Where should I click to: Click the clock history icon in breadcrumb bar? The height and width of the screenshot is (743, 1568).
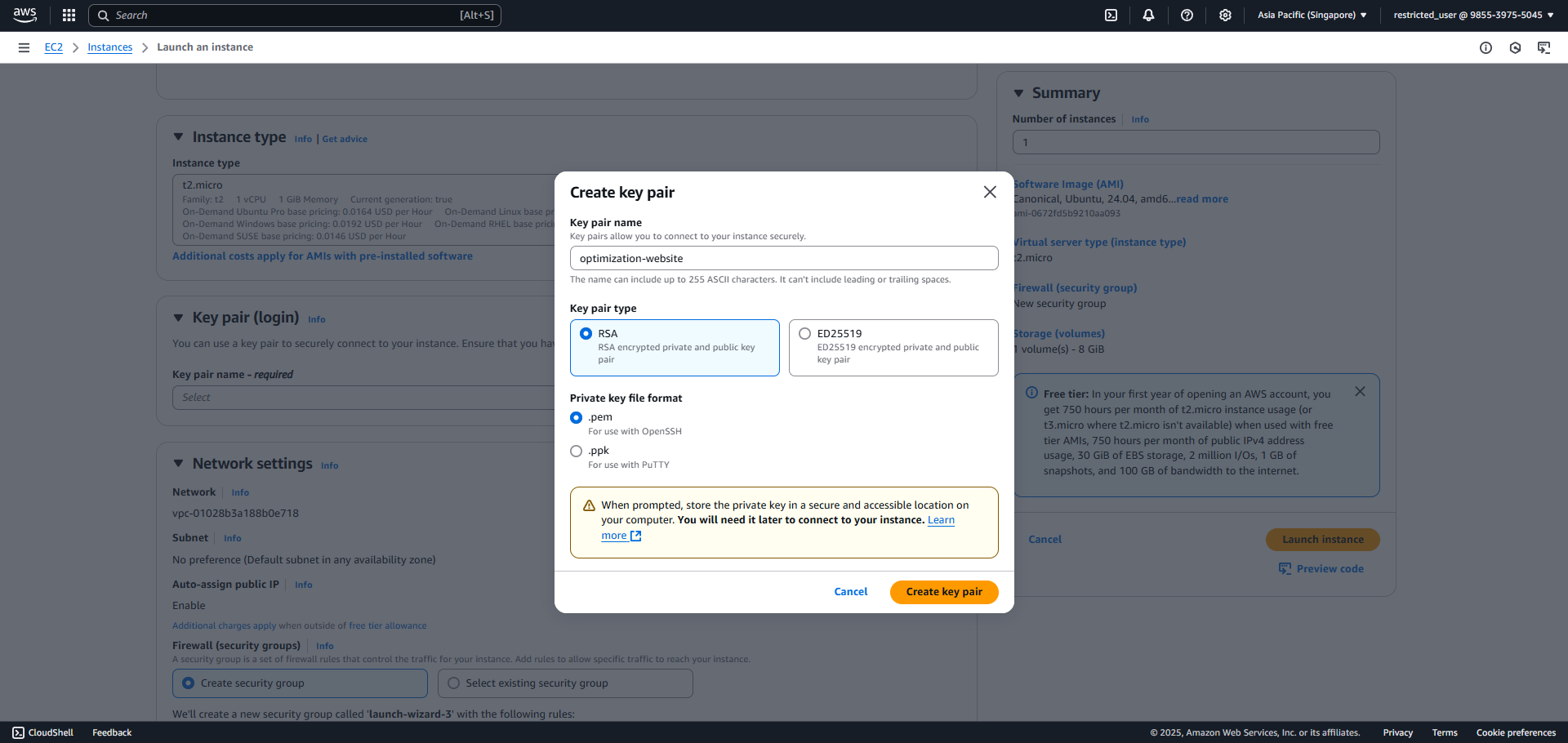1515,47
